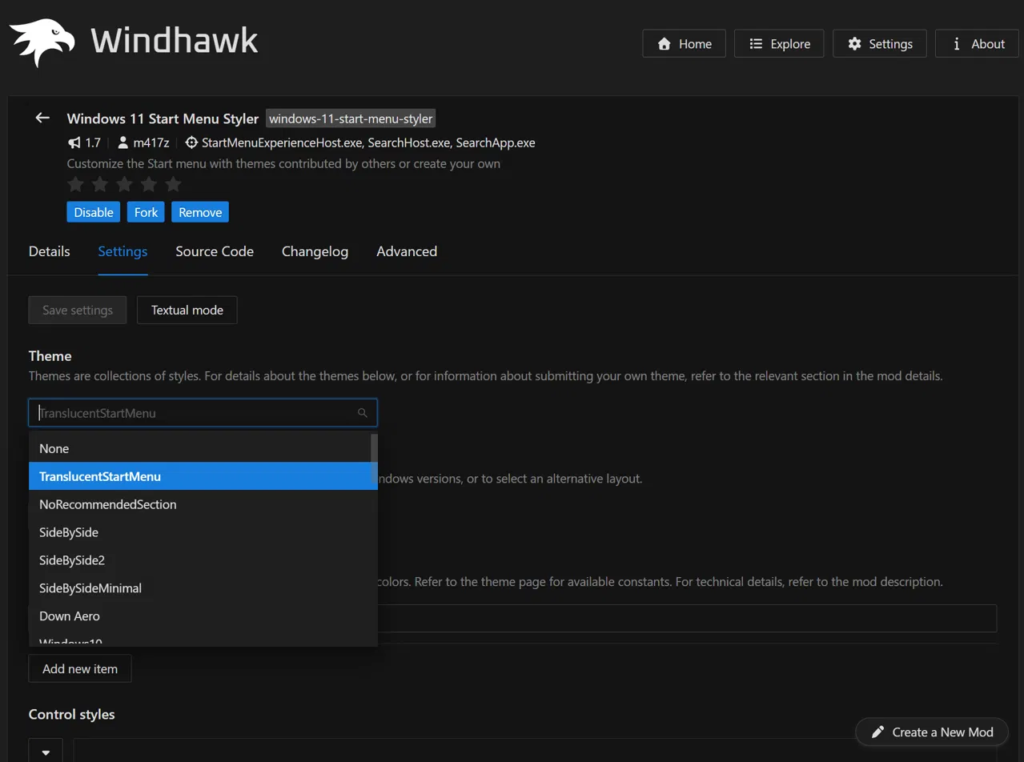Viewport: 1024px width, 762px height.
Task: Click the fourth rating star
Action: [149, 185]
